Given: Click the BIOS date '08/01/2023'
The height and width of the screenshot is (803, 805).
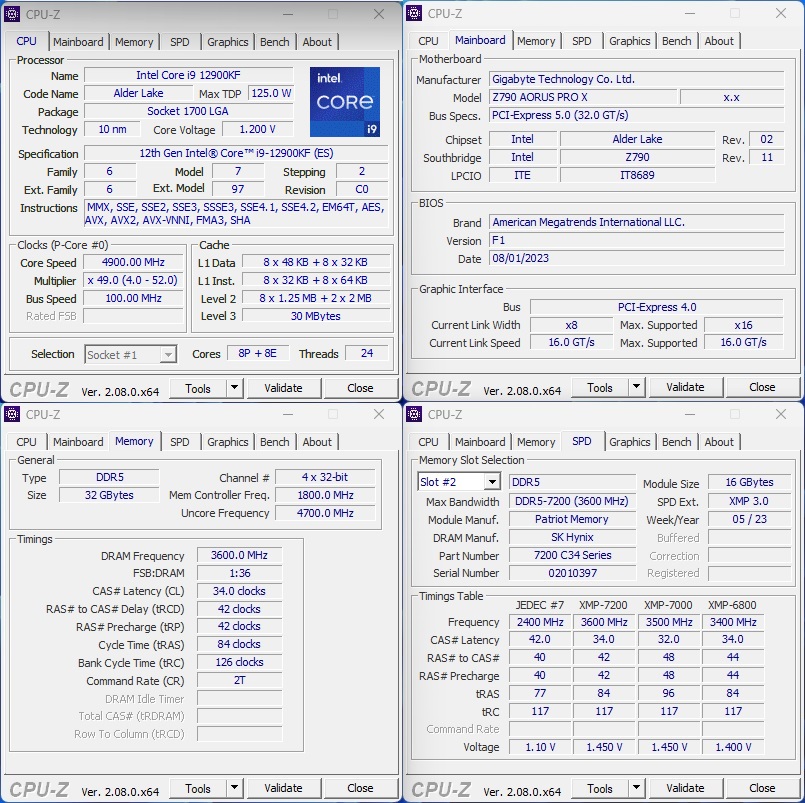Looking at the screenshot, I should [637, 258].
